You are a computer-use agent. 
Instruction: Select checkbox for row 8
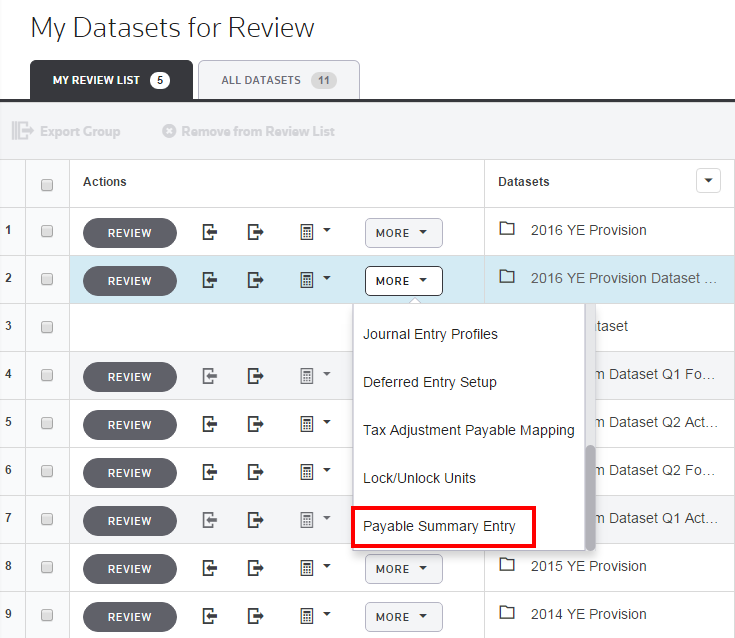click(47, 568)
